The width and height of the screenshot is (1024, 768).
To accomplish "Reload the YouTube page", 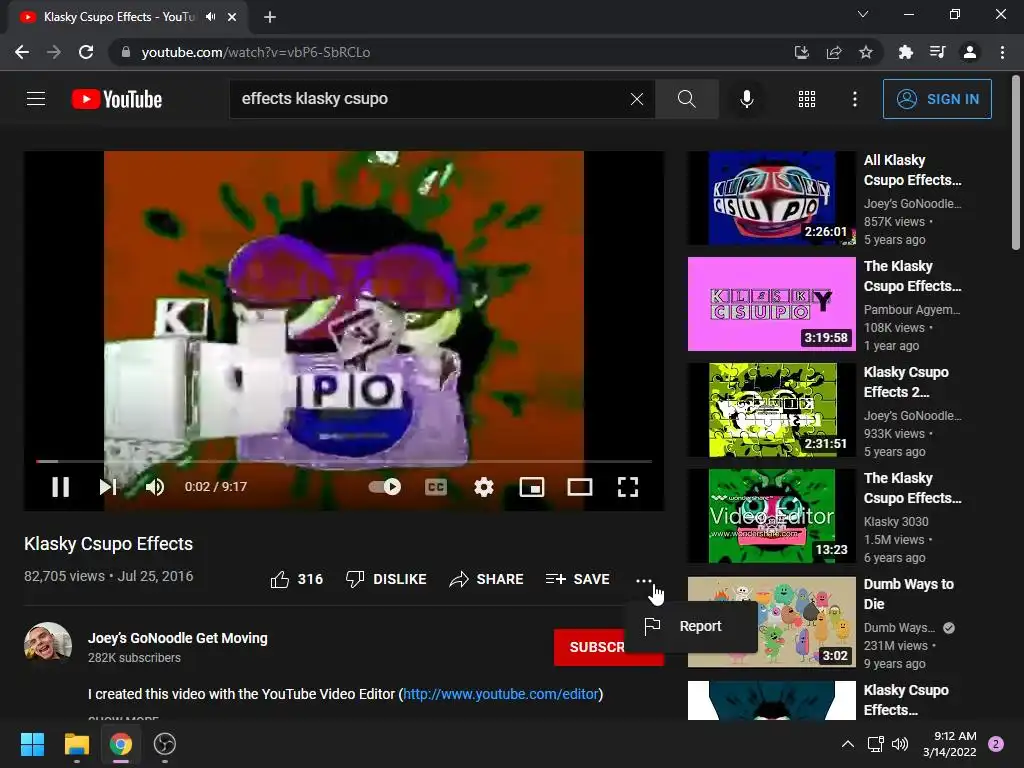I will click(86, 52).
